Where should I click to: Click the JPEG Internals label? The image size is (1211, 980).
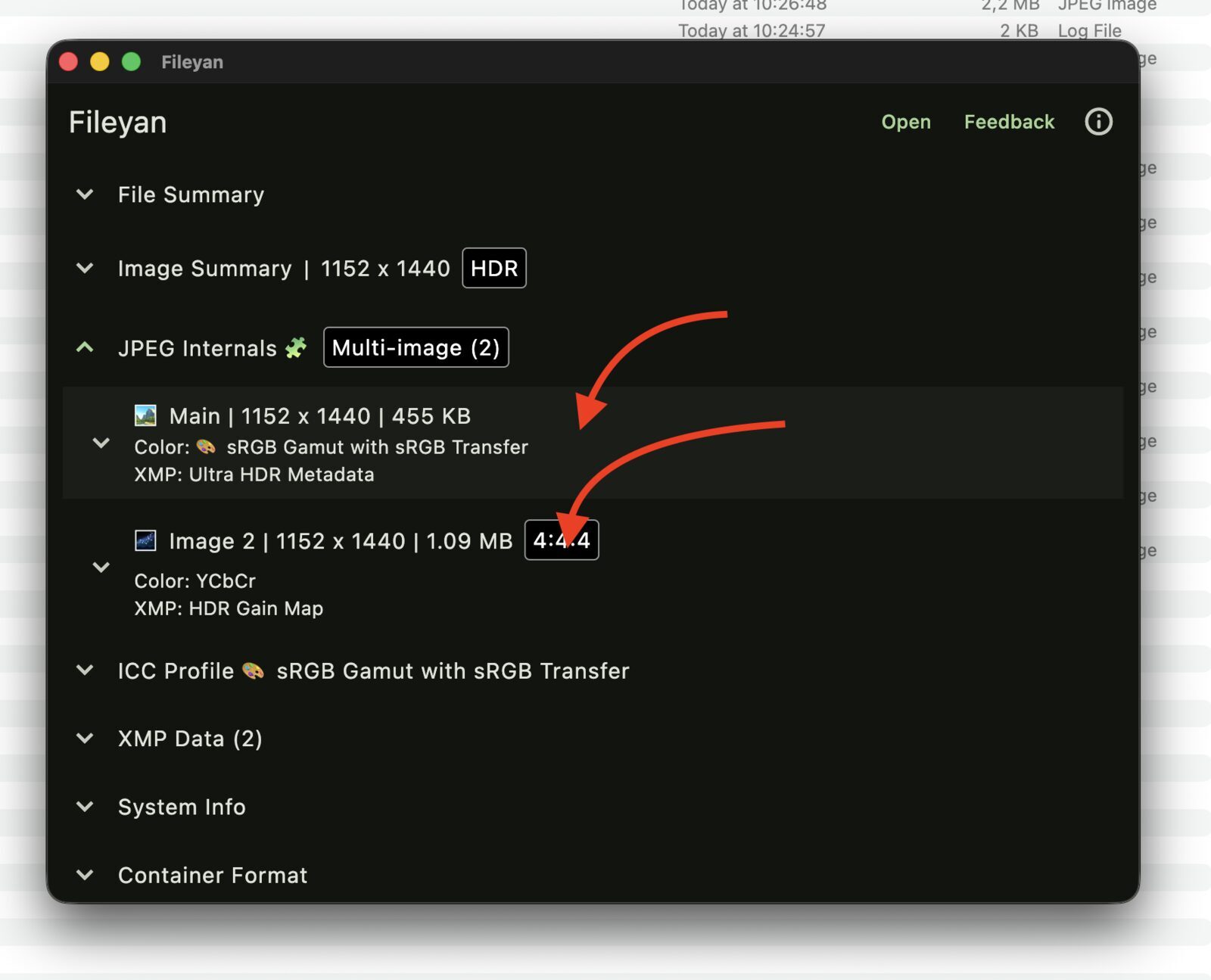198,348
